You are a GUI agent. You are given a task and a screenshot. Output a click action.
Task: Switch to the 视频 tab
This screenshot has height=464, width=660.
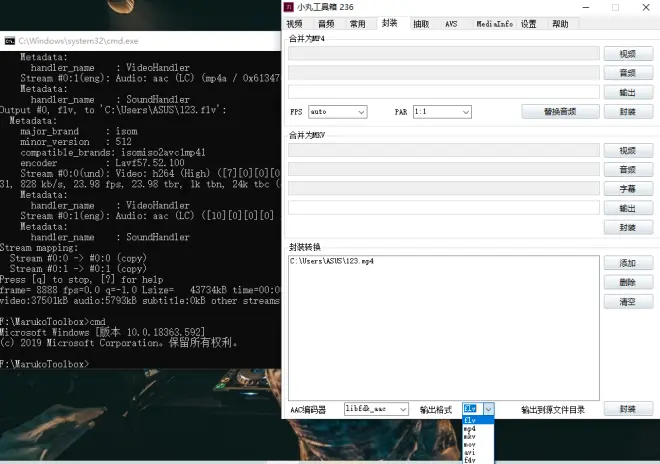click(294, 24)
